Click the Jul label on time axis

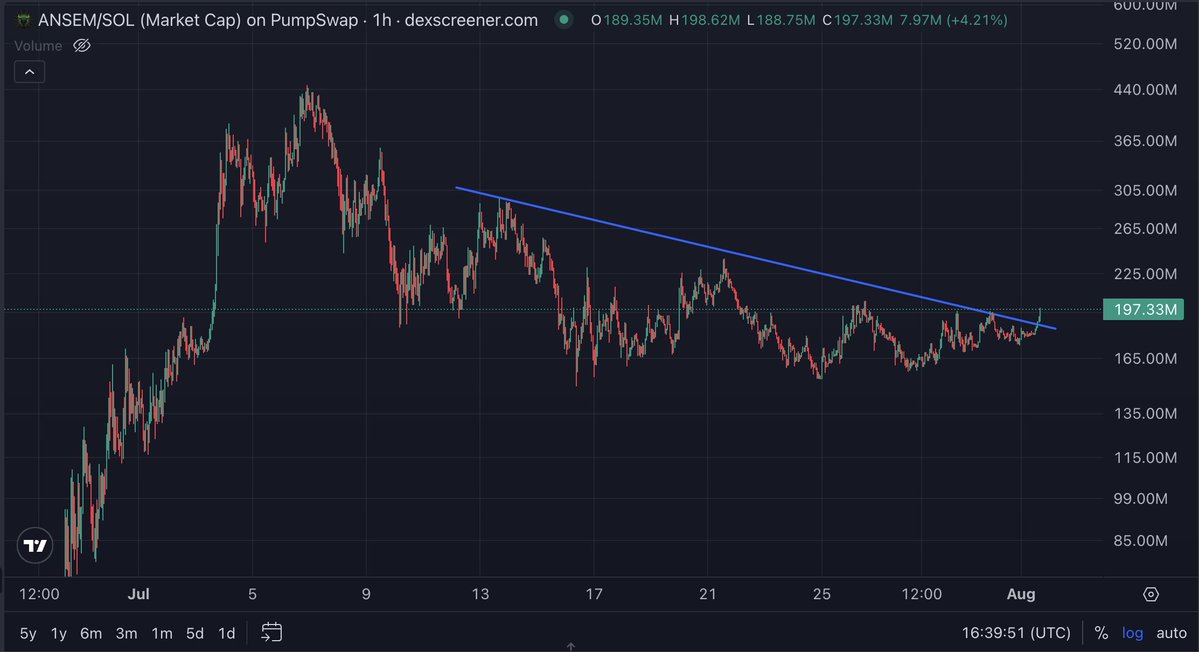[138, 594]
